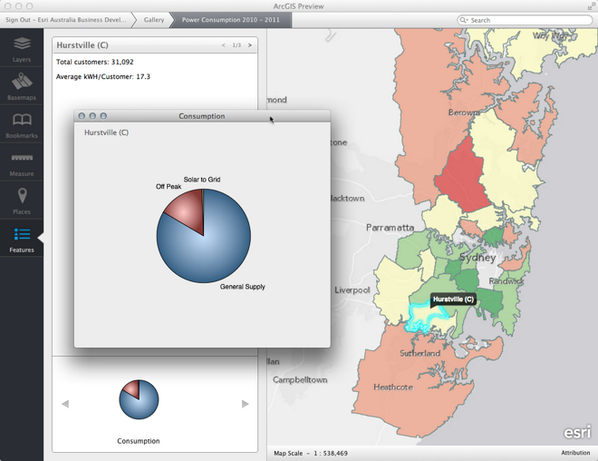The width and height of the screenshot is (598, 461).
Task: Select the Measure tool
Action: (22, 162)
